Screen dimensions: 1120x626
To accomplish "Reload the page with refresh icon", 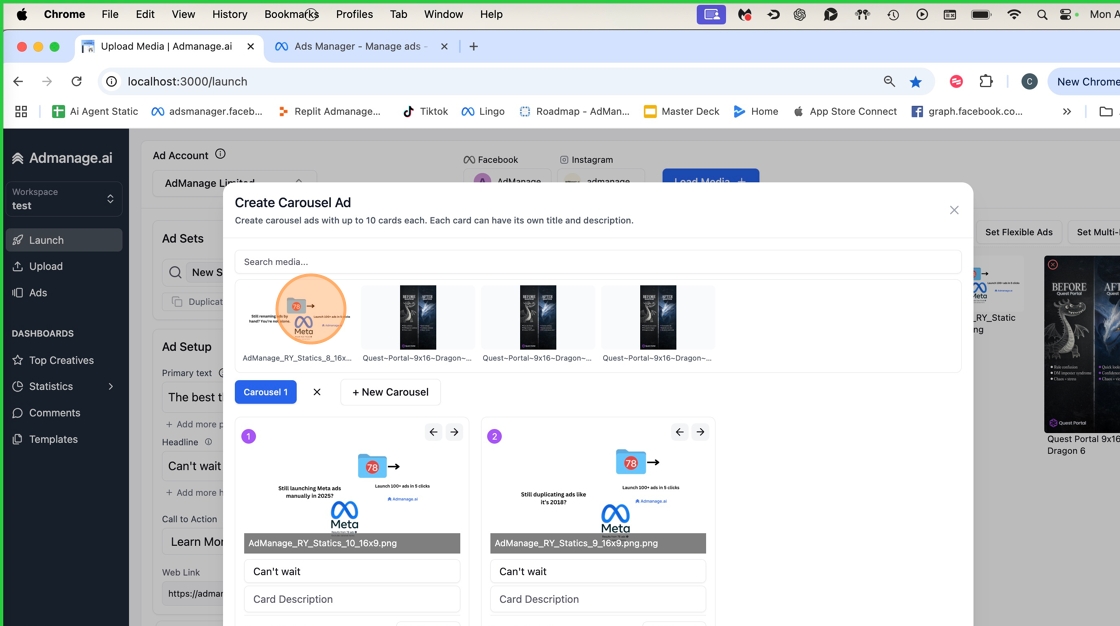I will pos(76,81).
